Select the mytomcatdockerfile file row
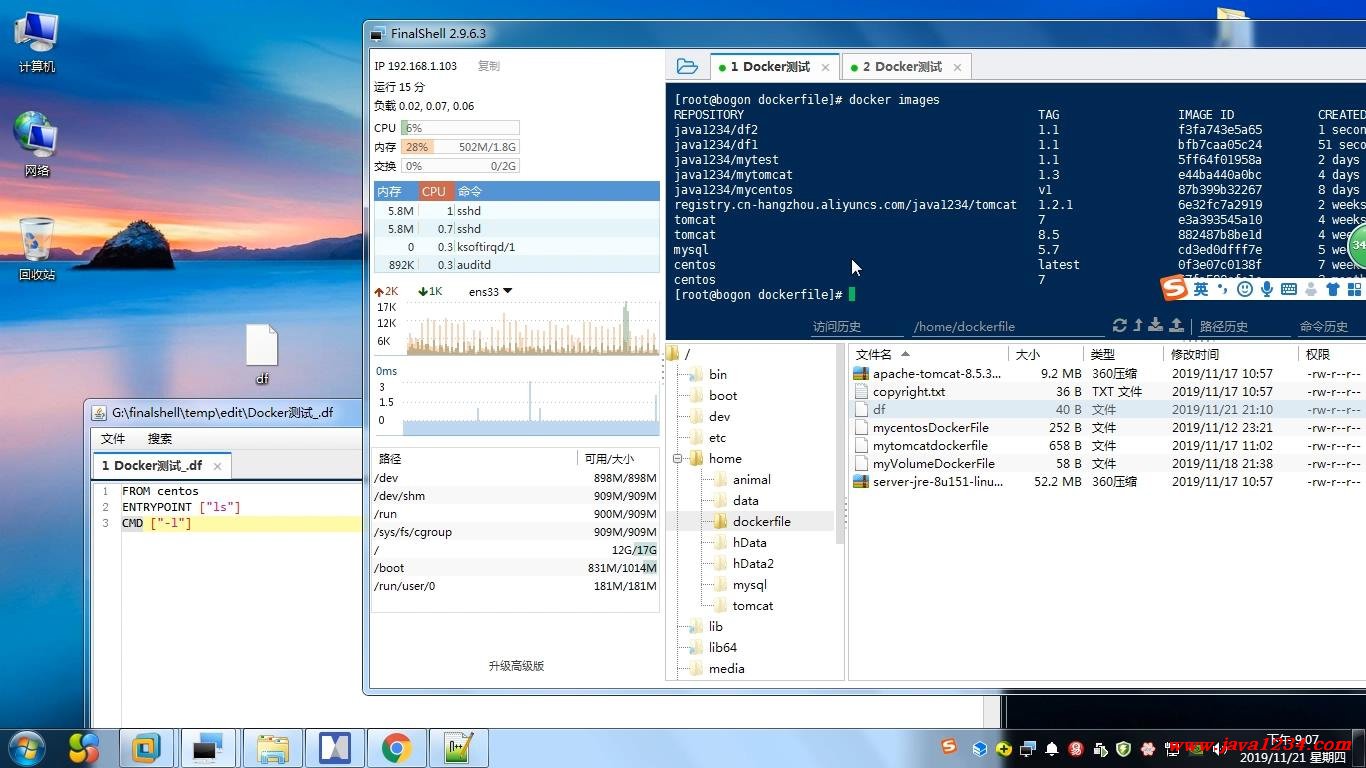Screen dimensions: 1366x768 coord(1108,445)
